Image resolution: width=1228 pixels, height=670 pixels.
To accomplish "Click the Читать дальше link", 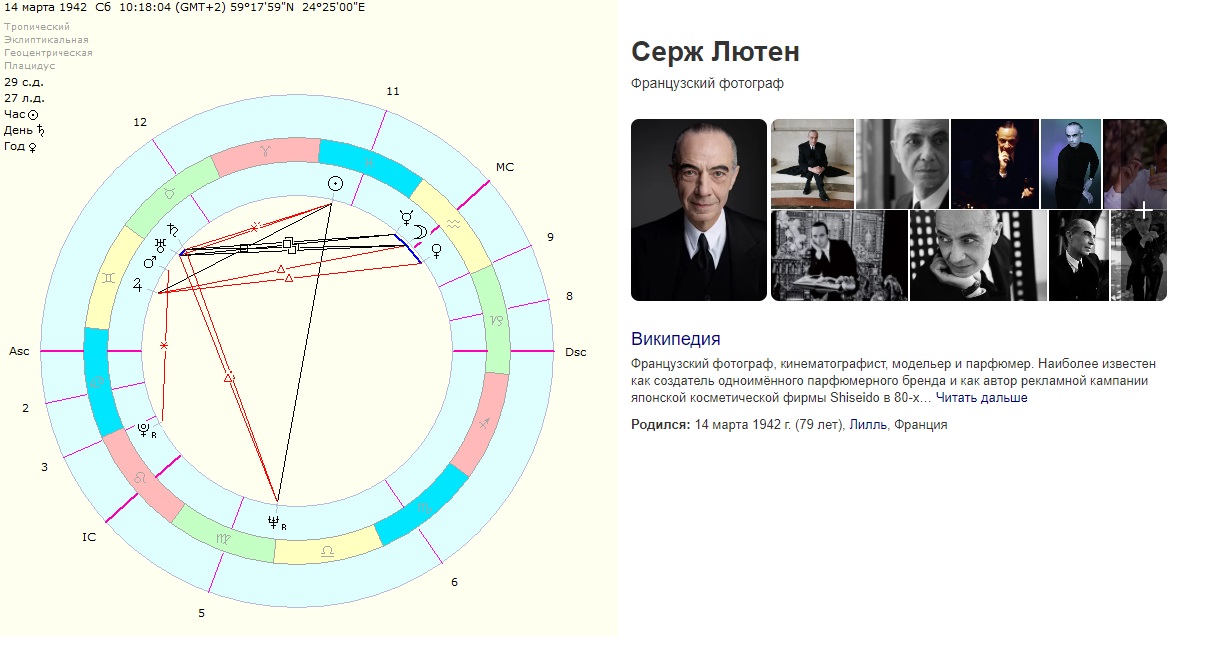I will coord(981,398).
